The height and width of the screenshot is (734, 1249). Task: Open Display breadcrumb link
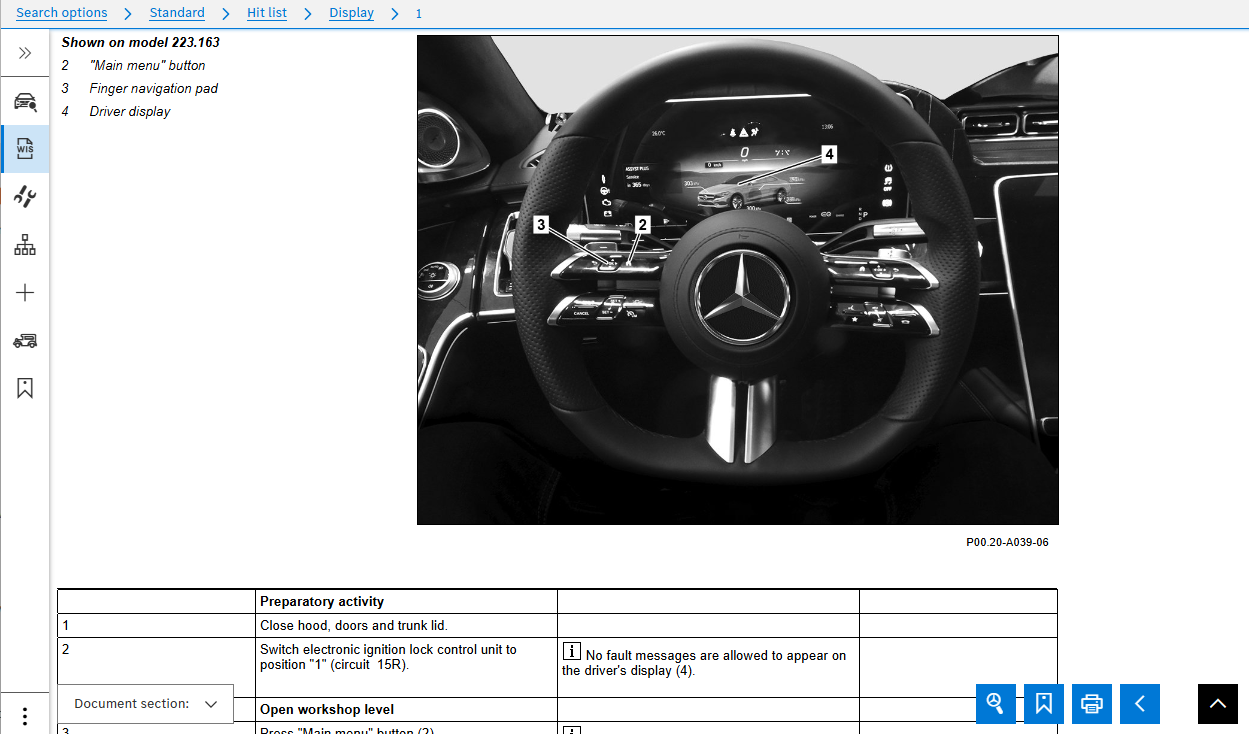pyautogui.click(x=351, y=13)
